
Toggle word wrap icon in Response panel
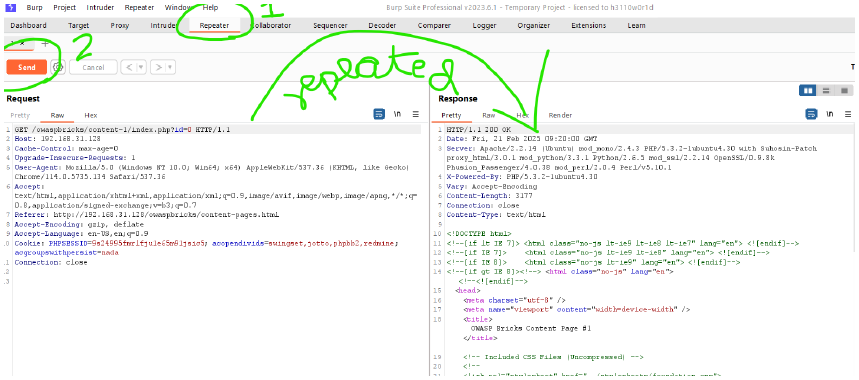[x=811, y=114]
